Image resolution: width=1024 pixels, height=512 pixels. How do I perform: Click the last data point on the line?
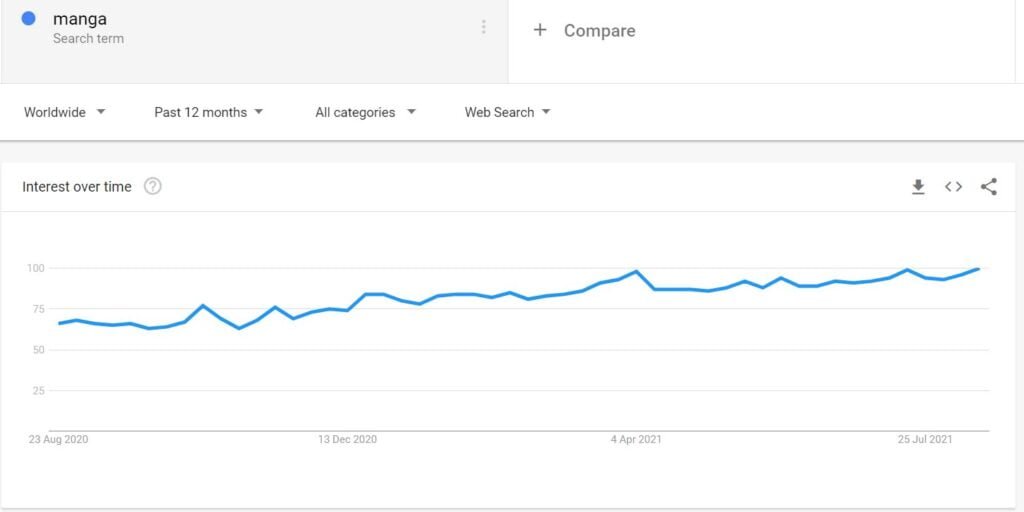978,269
